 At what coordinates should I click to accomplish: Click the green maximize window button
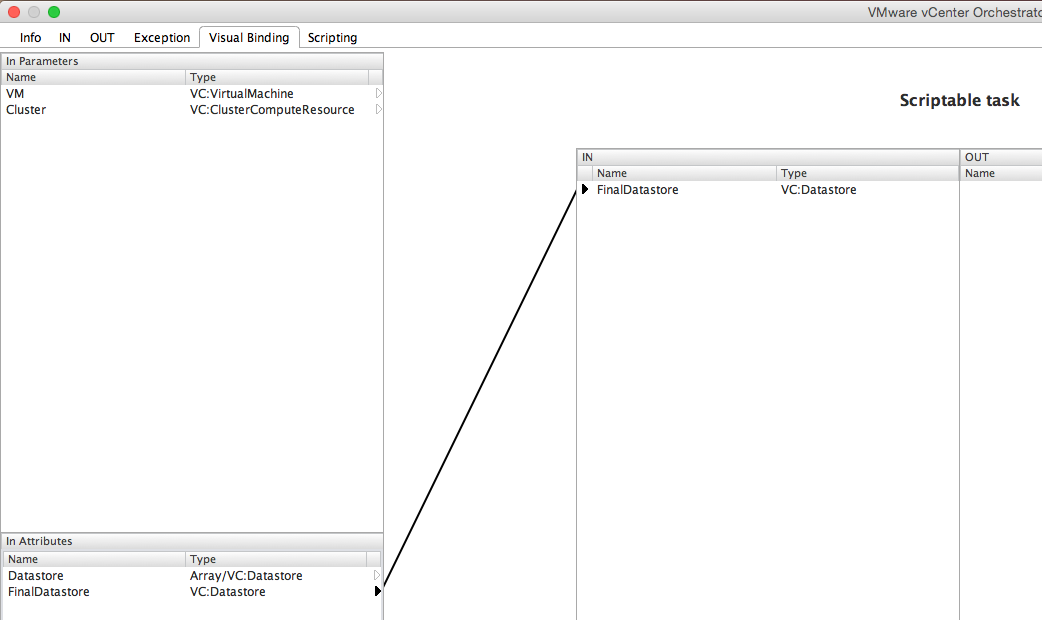point(54,12)
